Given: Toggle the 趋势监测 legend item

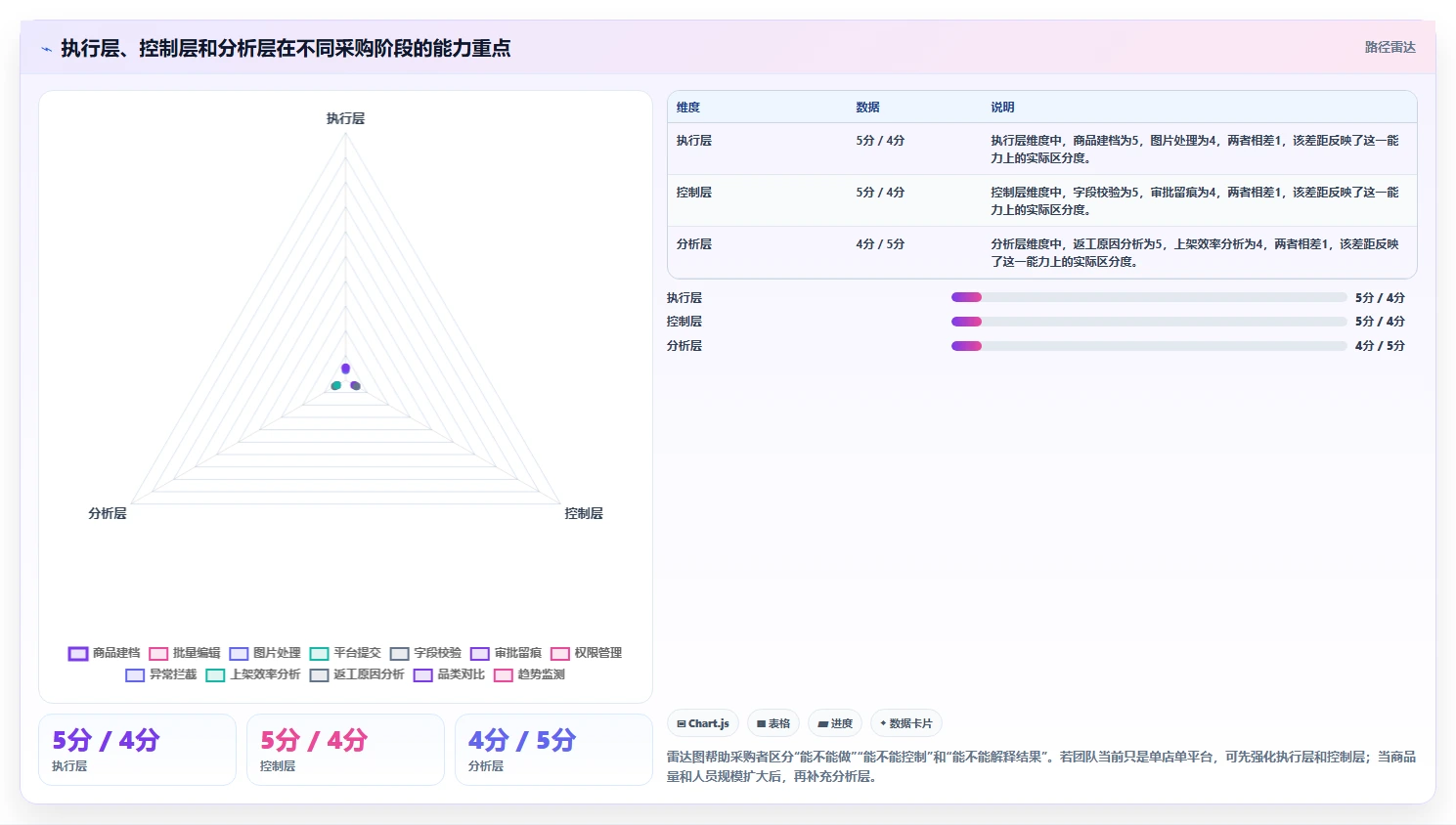Looking at the screenshot, I should point(529,674).
